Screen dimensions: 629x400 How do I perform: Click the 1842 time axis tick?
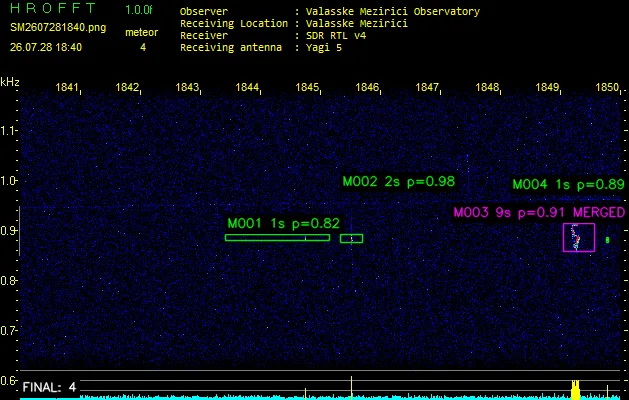pyautogui.click(x=127, y=87)
